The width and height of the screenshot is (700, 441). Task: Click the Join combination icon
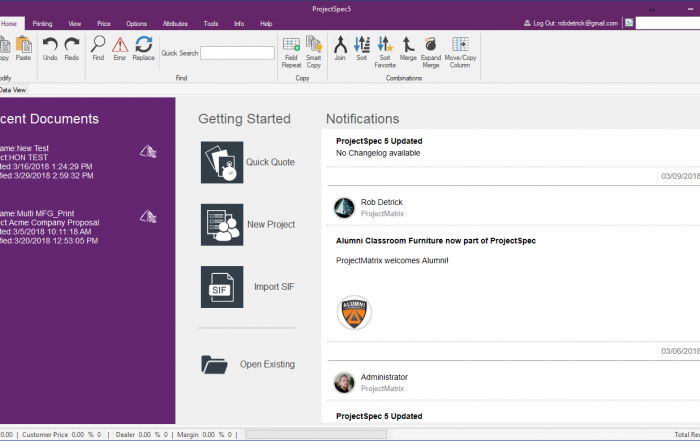click(x=340, y=44)
